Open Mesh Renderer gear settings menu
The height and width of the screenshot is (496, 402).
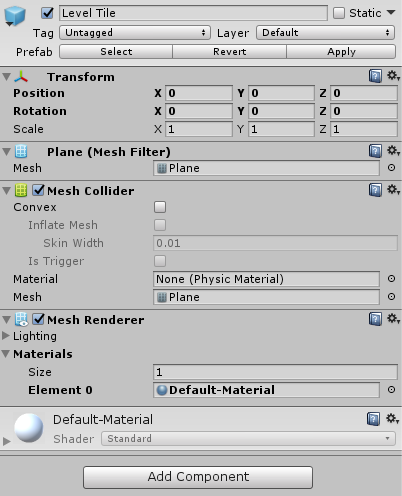[393, 319]
